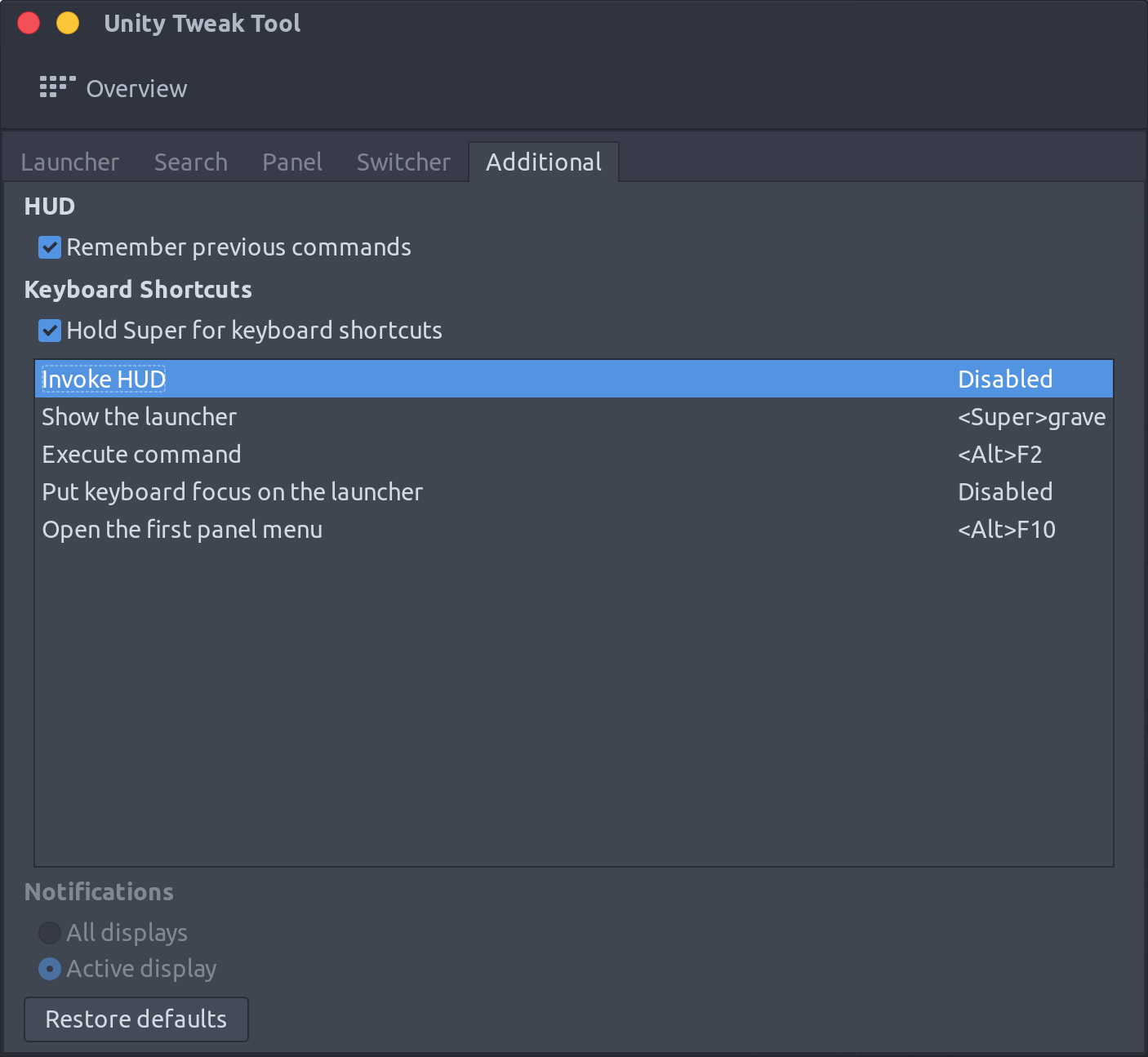Select the Invoke HUD shortcut row
1148x1057 pixels.
(574, 379)
